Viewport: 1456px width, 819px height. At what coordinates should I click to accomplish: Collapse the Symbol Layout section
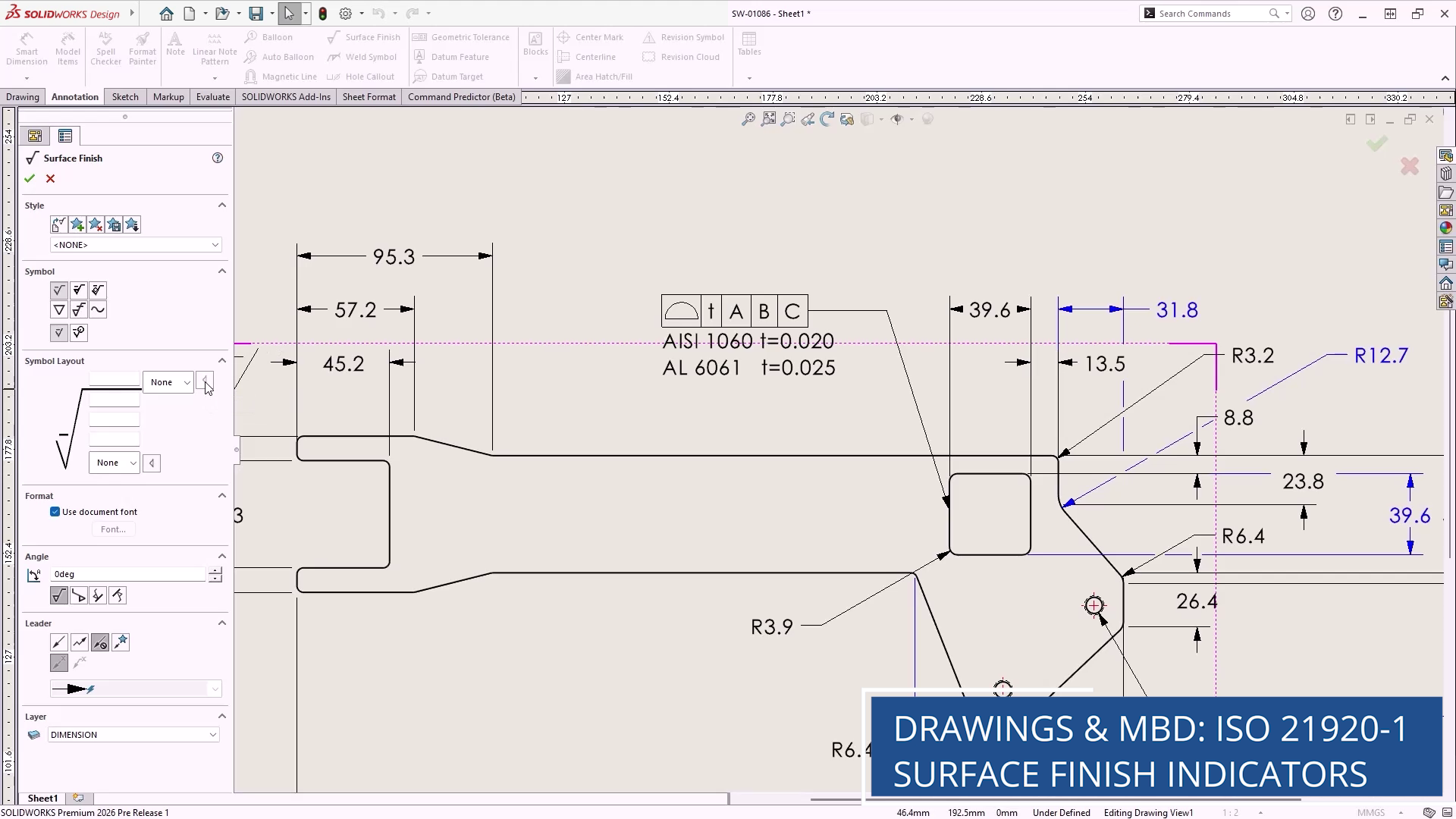tap(221, 360)
